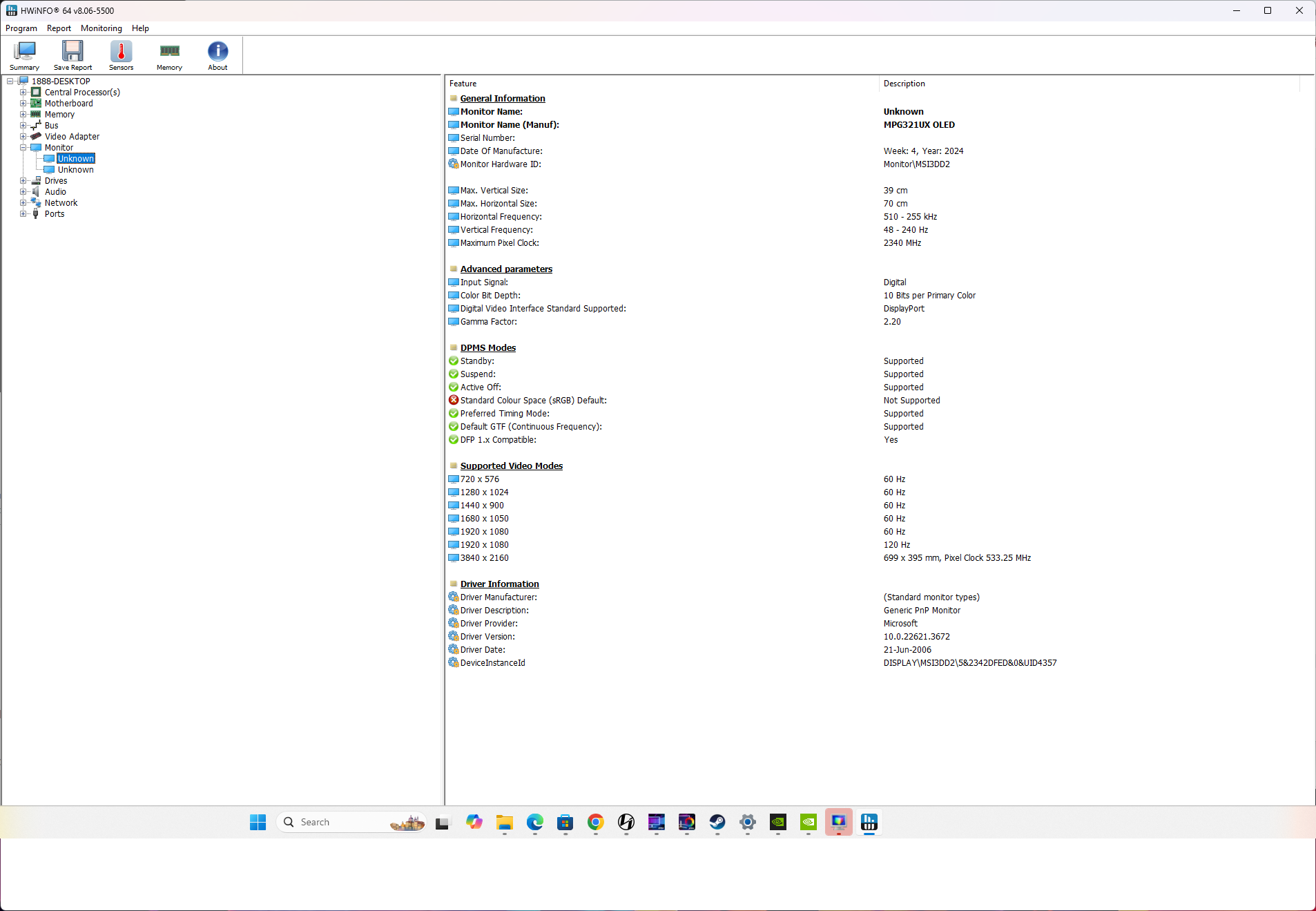Expand the Drives tree node
The height and width of the screenshot is (911, 1316).
click(23, 181)
